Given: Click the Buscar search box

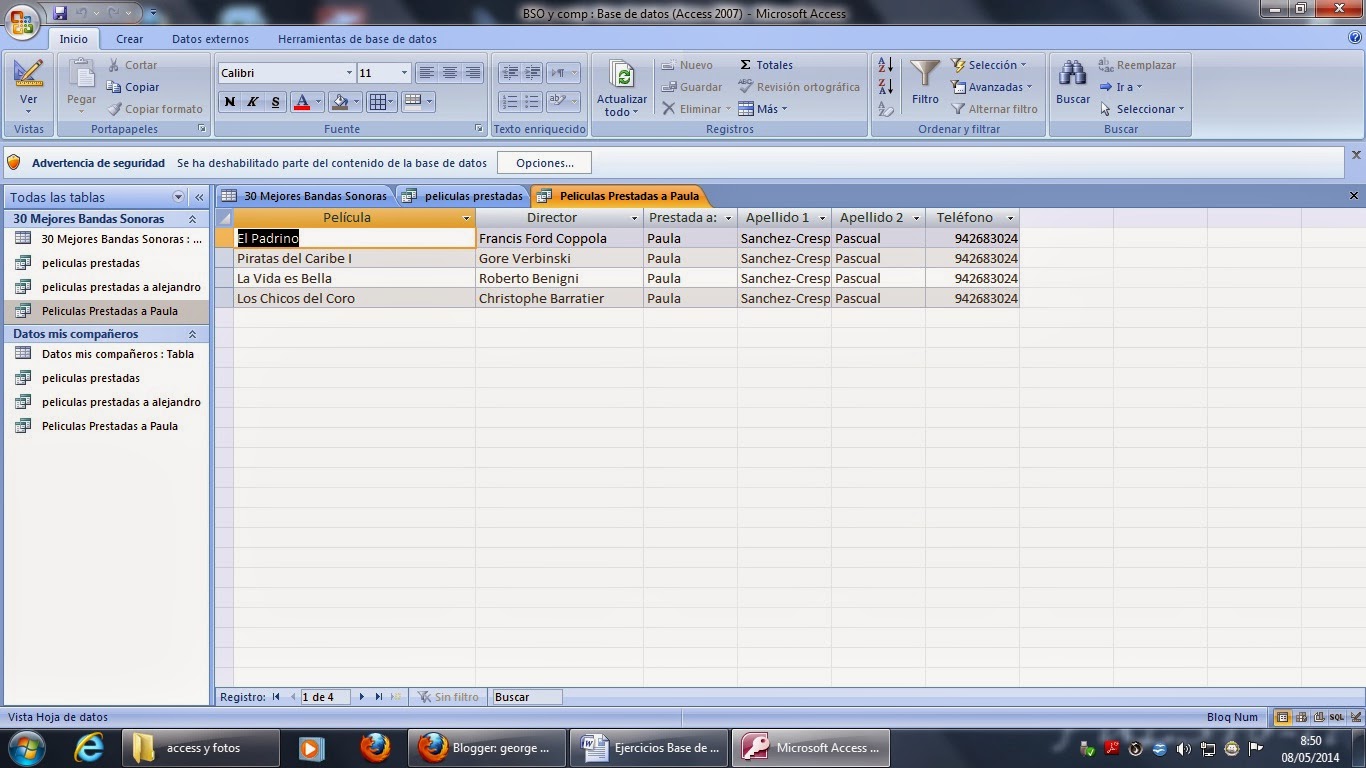Looking at the screenshot, I should [527, 697].
